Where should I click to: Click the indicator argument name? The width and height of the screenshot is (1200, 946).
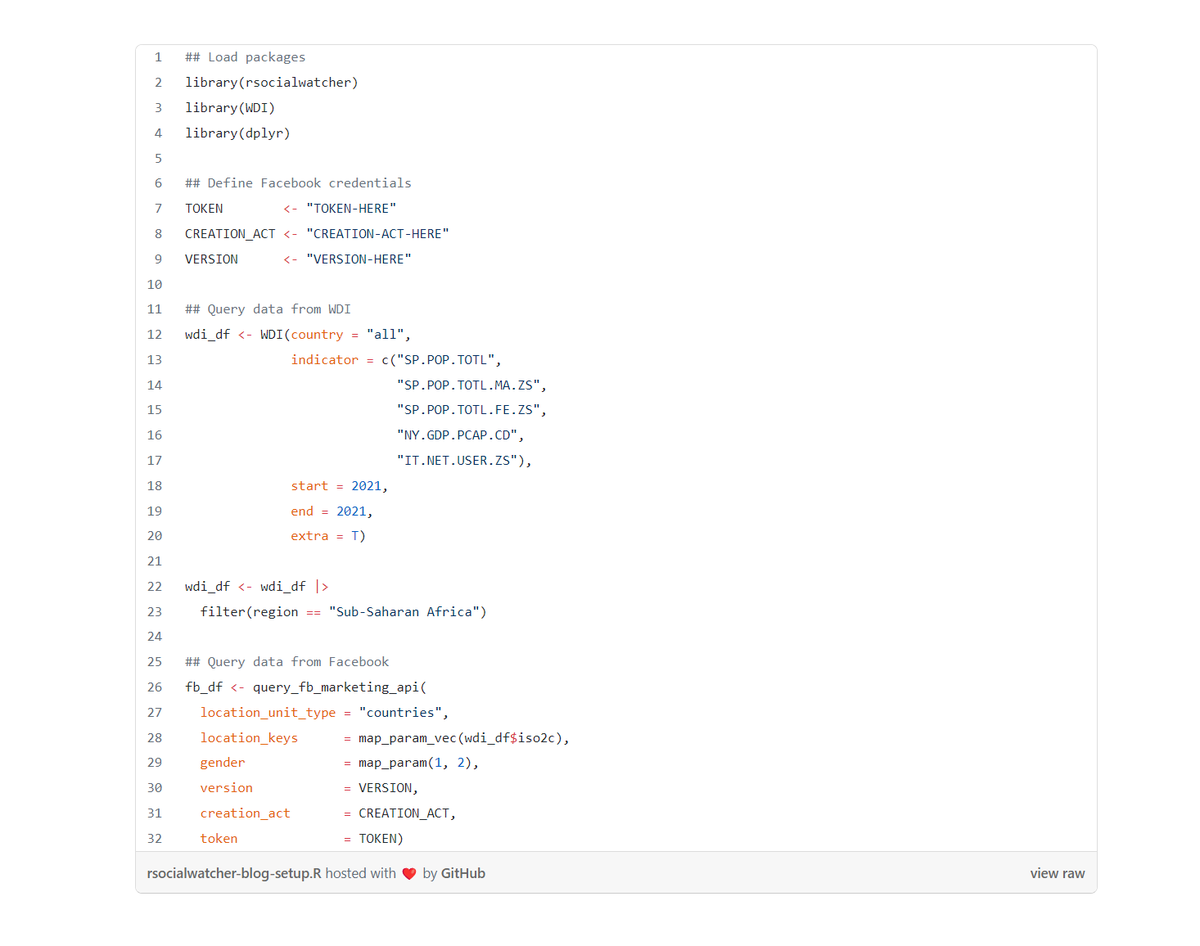pyautogui.click(x=325, y=360)
